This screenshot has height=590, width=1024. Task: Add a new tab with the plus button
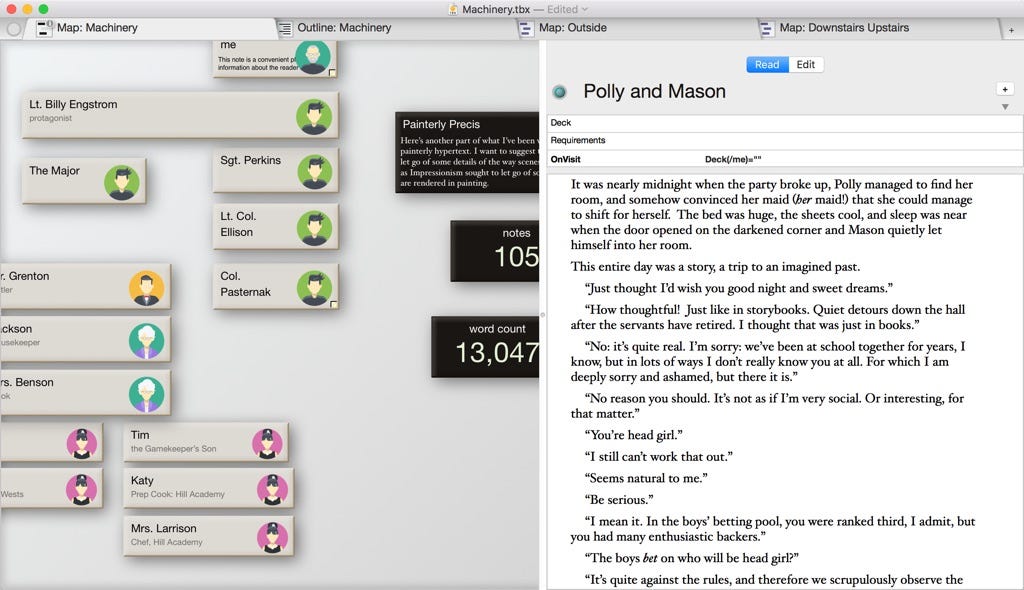click(1011, 30)
